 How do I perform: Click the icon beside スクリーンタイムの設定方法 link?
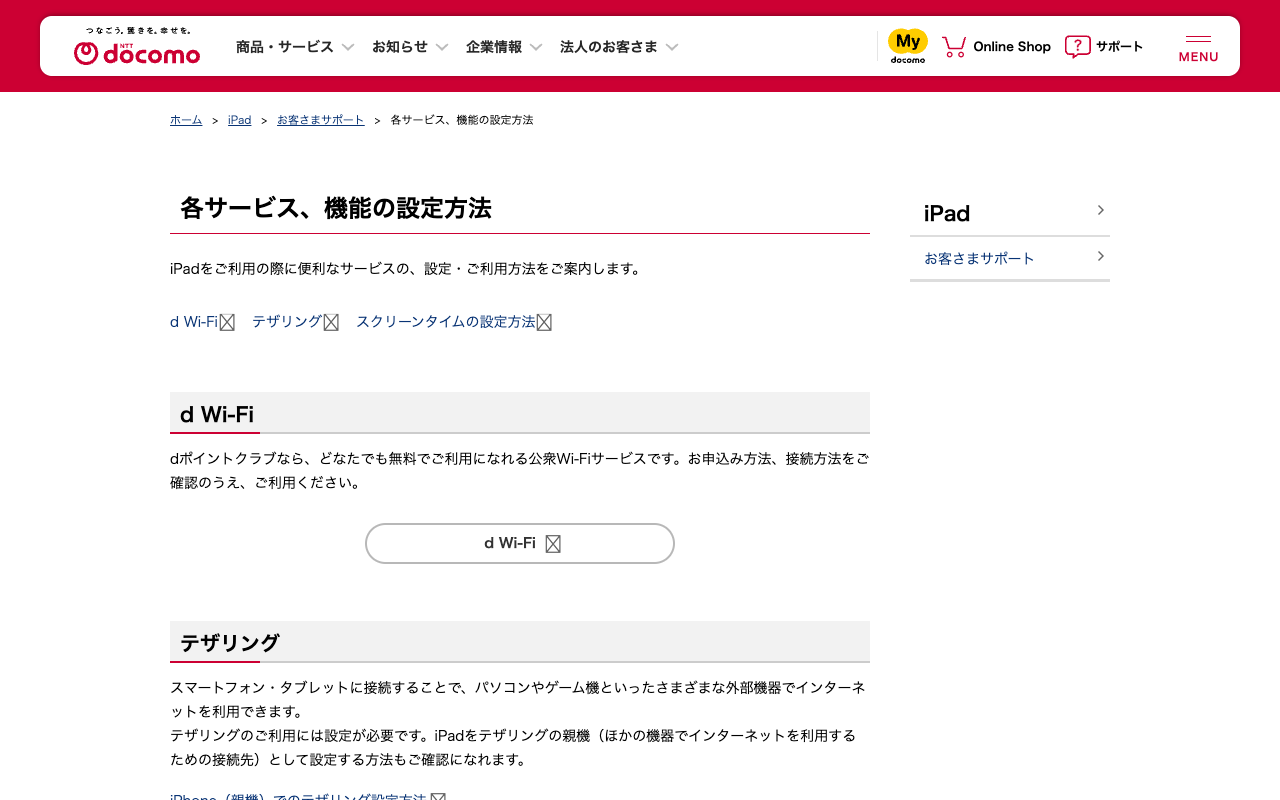click(544, 322)
